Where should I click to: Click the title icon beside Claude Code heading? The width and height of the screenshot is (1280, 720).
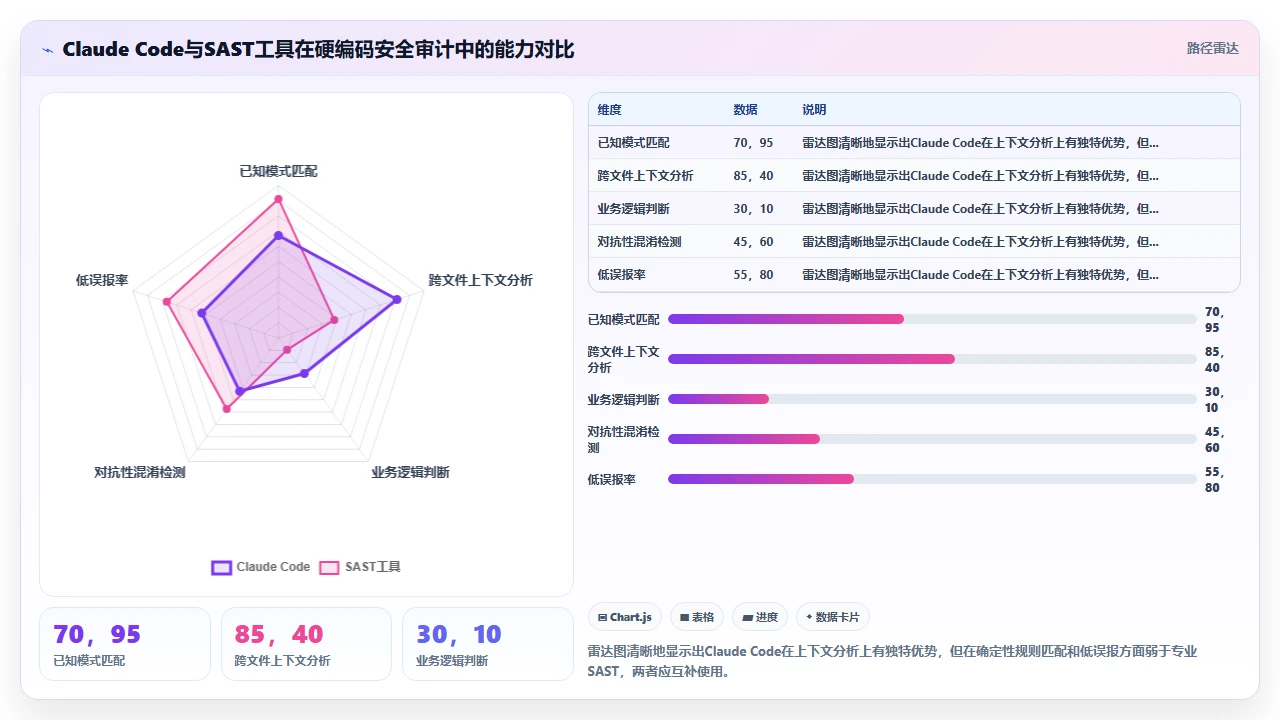tap(48, 50)
